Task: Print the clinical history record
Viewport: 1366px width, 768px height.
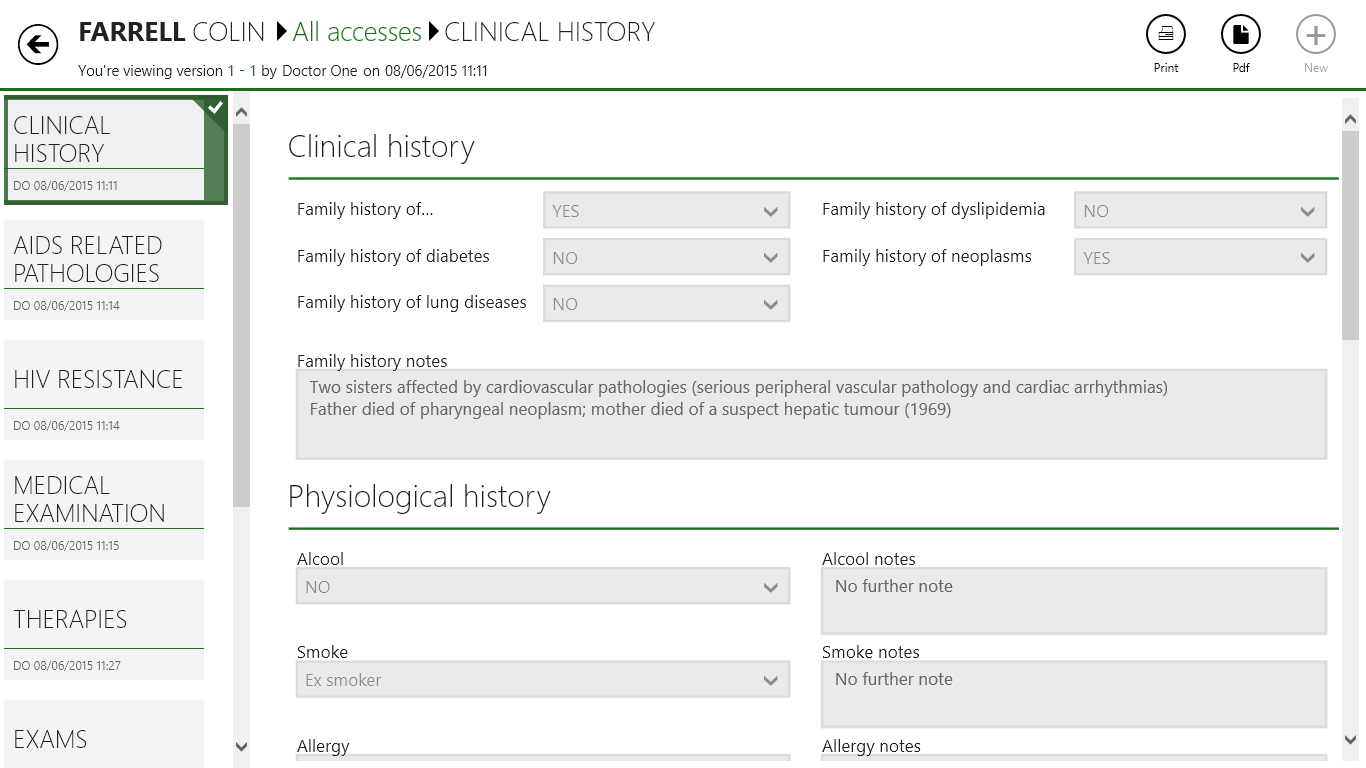Action: (x=1165, y=35)
